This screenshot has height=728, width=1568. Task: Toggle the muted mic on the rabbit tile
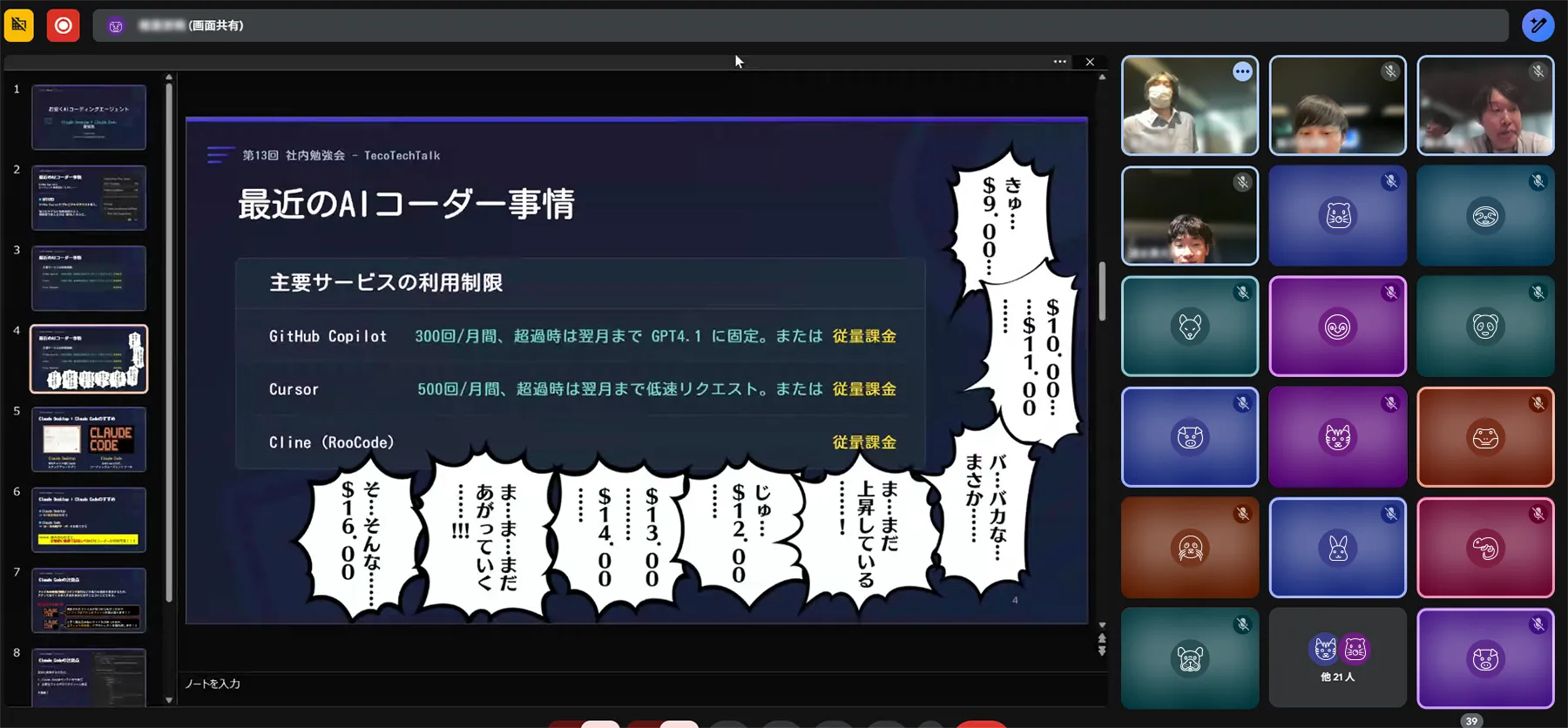[x=1391, y=514]
